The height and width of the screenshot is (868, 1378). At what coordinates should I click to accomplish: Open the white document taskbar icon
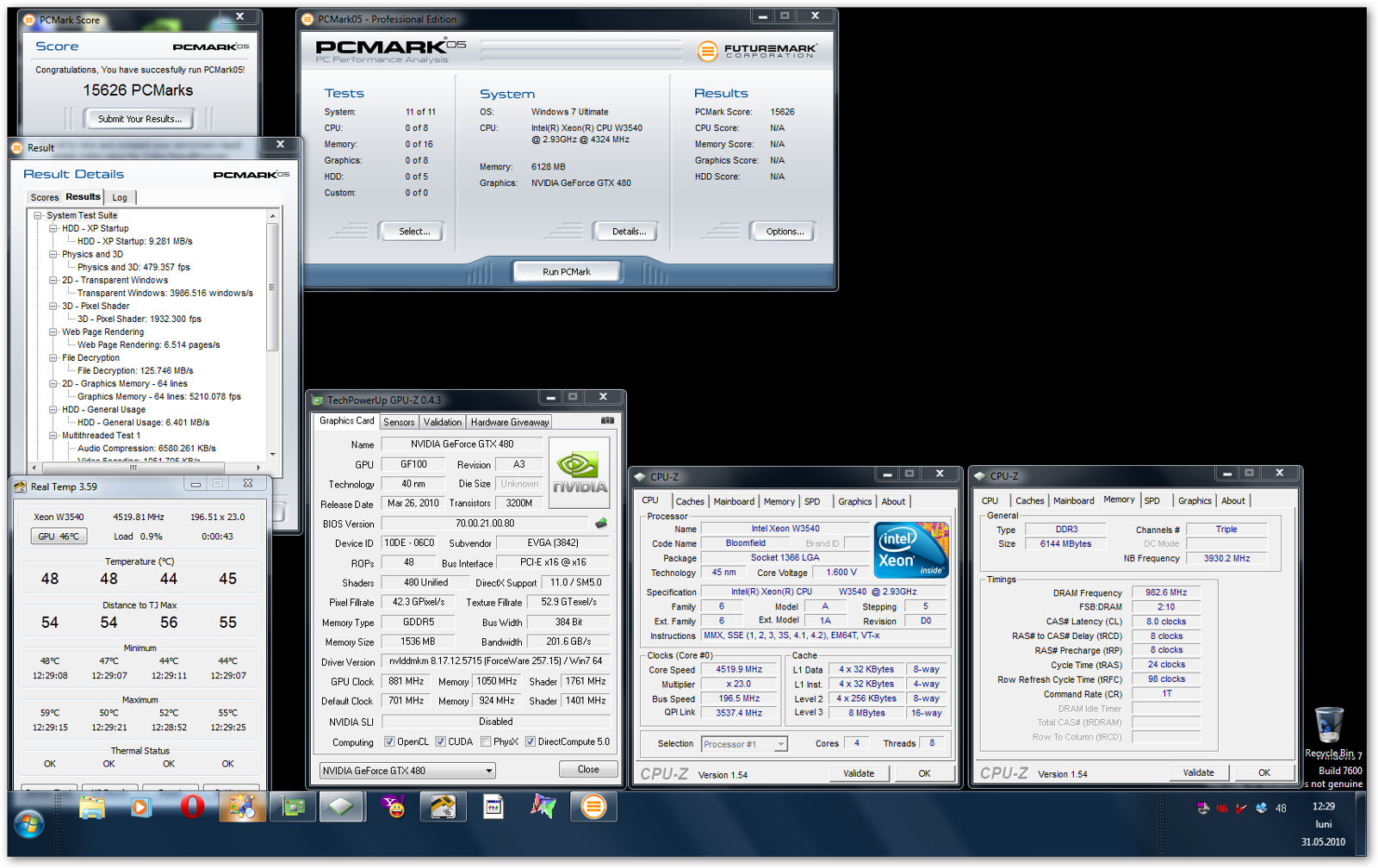pyautogui.click(x=493, y=807)
